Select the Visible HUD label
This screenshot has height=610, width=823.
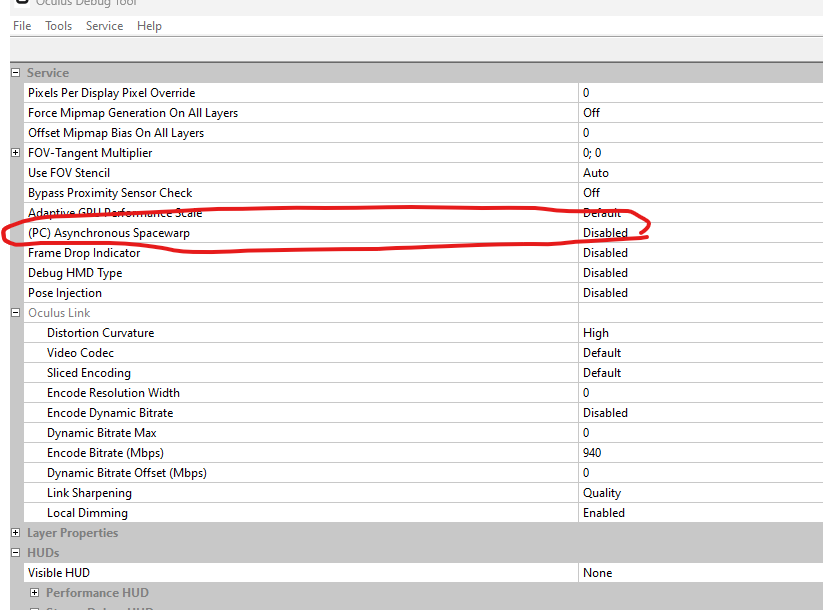pos(59,573)
